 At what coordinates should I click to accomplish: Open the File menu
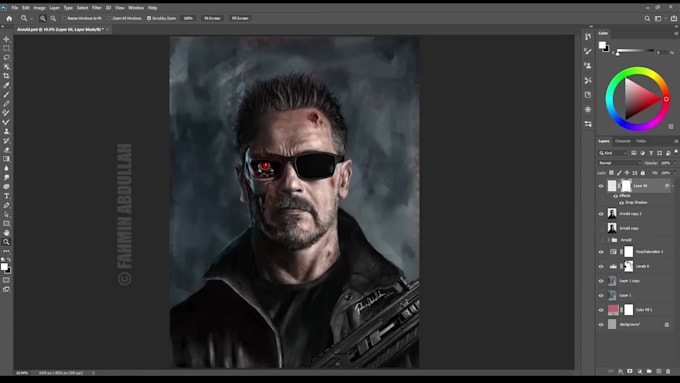15,8
